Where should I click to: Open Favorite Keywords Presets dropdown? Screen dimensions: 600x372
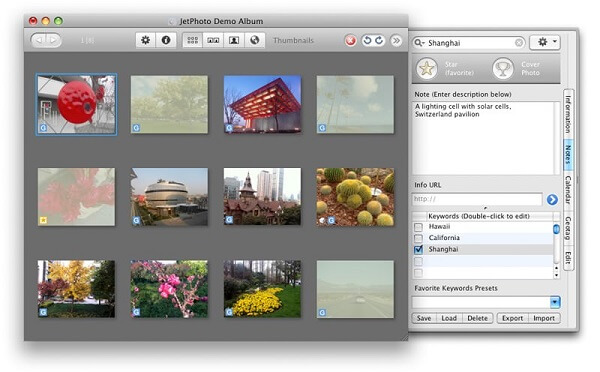tap(555, 302)
